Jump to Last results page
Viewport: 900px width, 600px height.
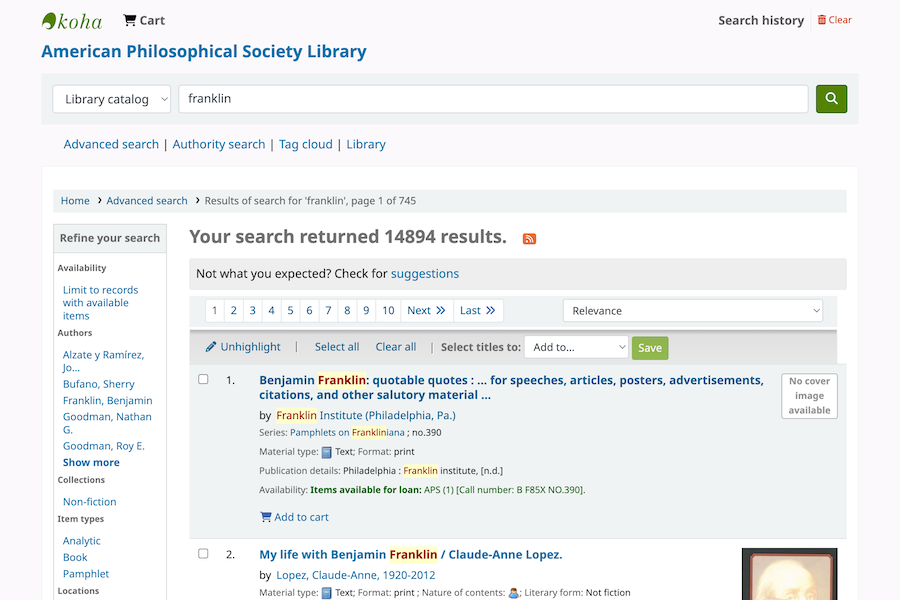[477, 311]
